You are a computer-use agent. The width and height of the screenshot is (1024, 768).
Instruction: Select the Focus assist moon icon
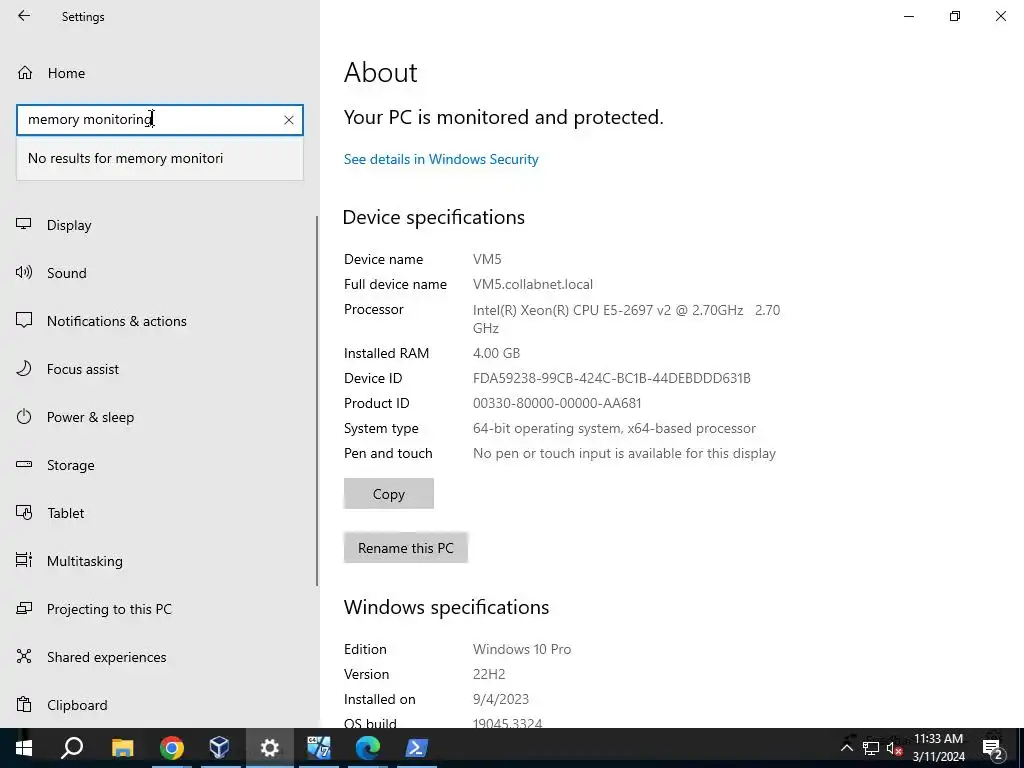coord(24,368)
